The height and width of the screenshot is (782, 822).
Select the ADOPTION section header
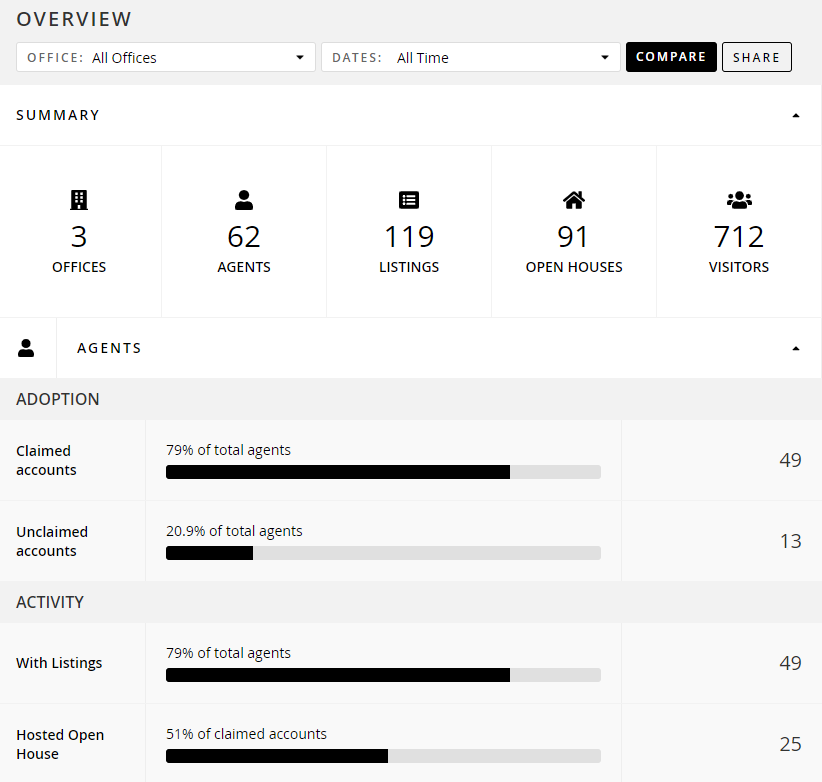click(x=57, y=399)
